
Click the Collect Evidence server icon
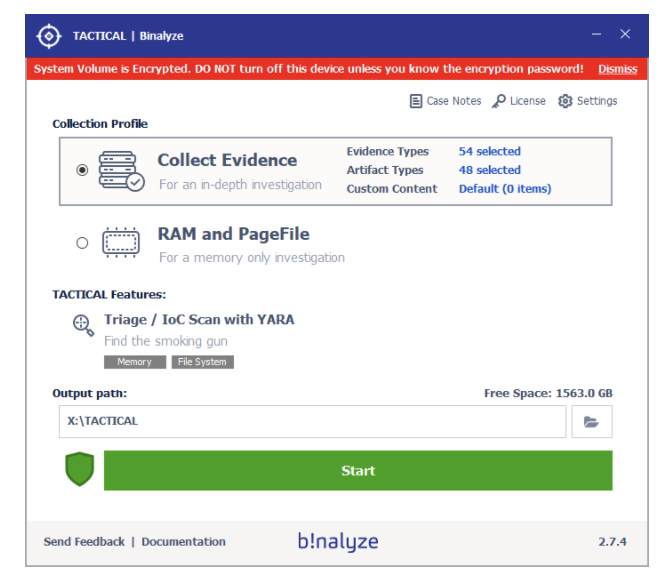123,171
